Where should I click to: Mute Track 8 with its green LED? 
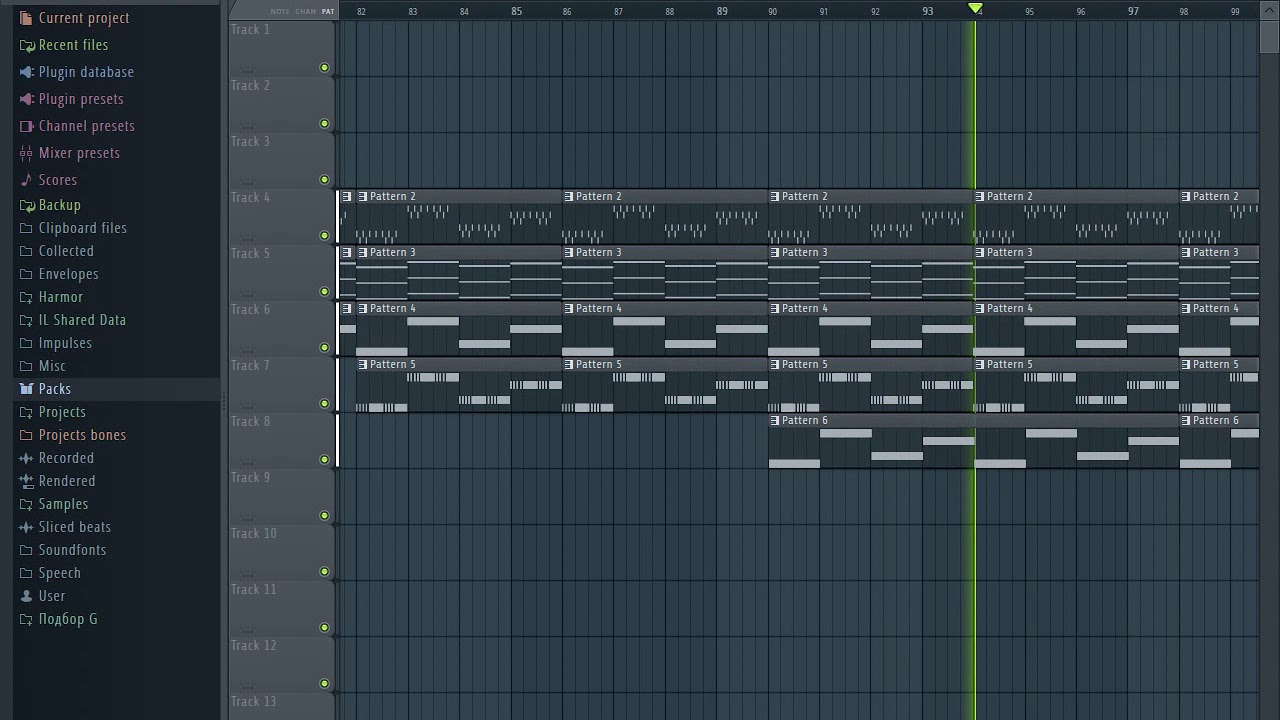pyautogui.click(x=324, y=460)
